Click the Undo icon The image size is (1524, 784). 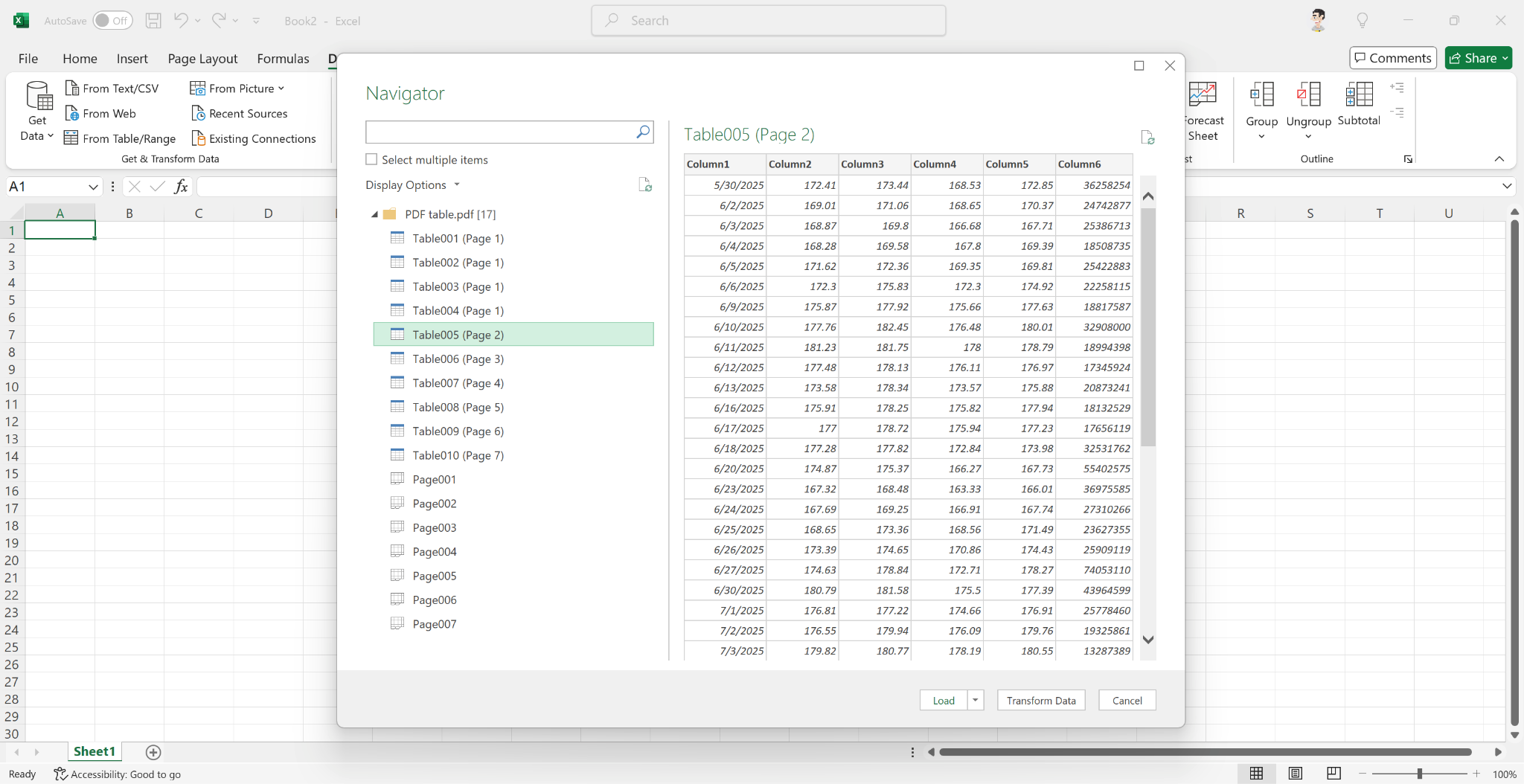[x=181, y=21]
